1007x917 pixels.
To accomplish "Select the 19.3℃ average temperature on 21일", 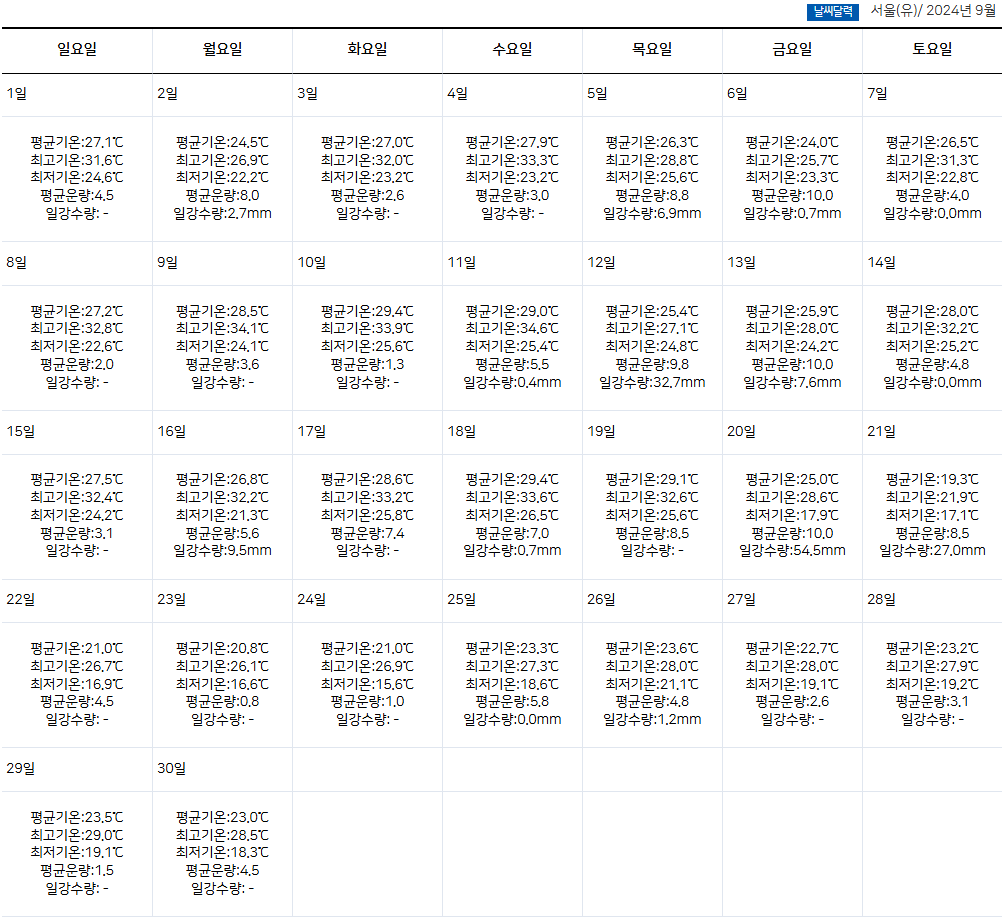I will [932, 479].
